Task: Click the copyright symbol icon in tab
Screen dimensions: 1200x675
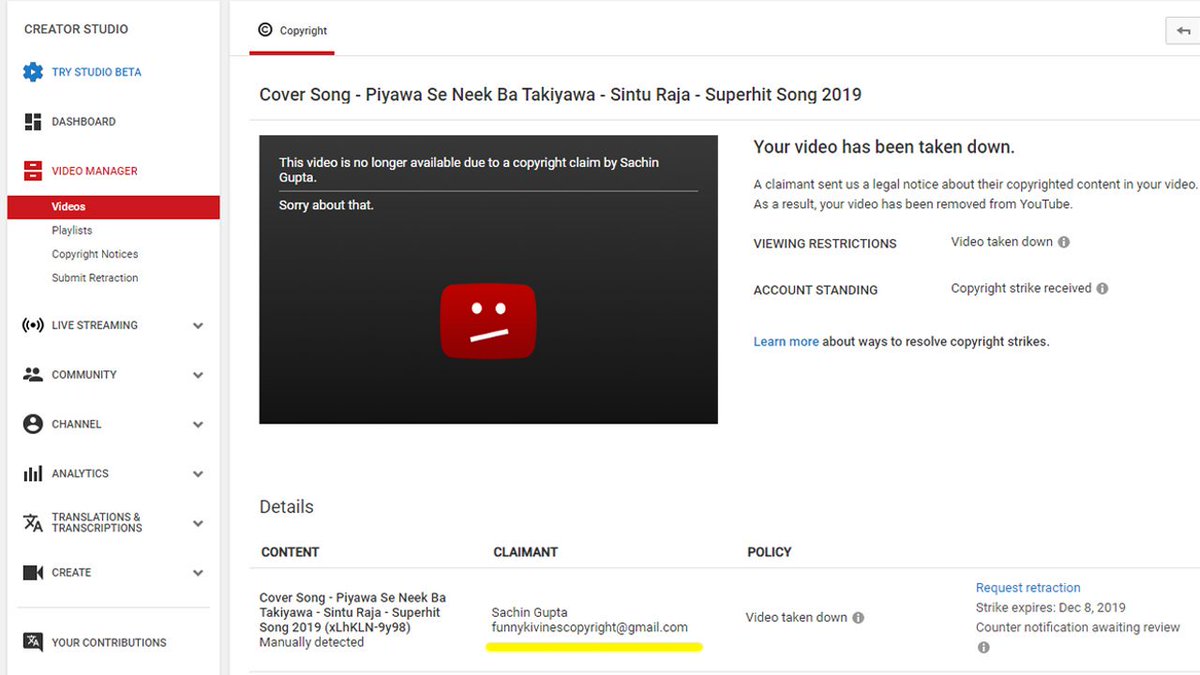Action: tap(265, 30)
